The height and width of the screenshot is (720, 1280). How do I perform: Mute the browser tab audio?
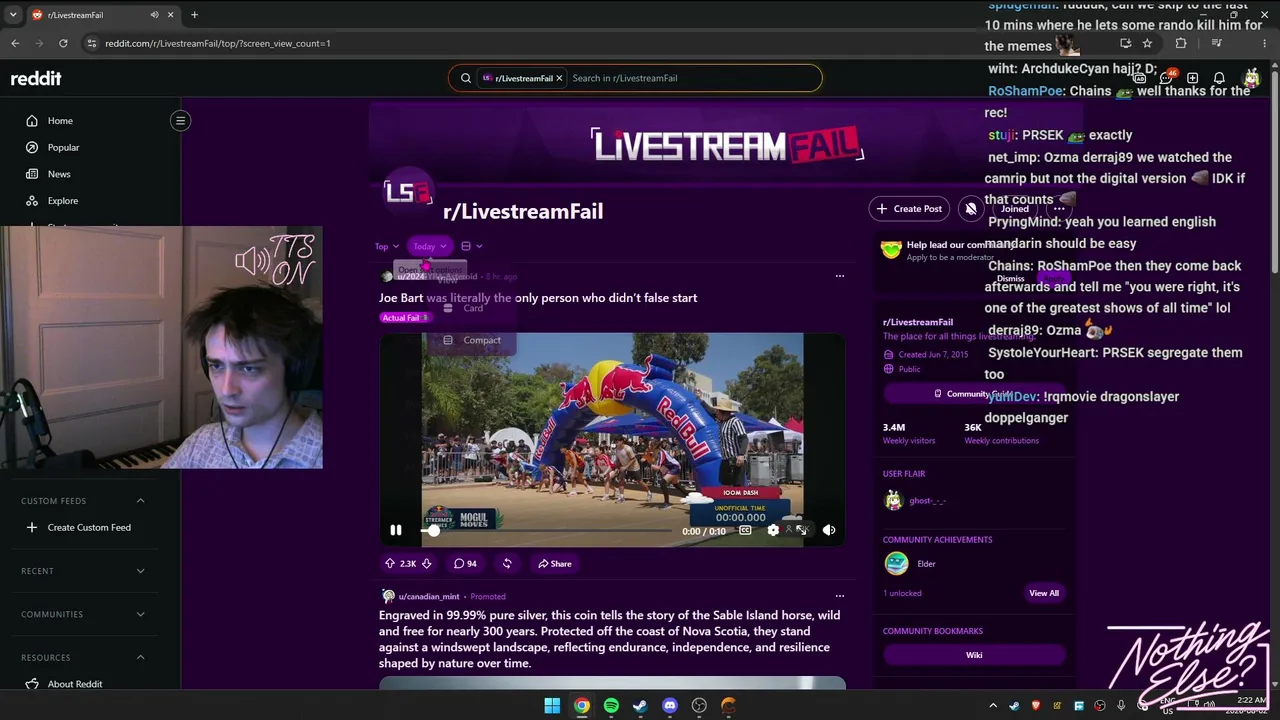click(x=154, y=15)
